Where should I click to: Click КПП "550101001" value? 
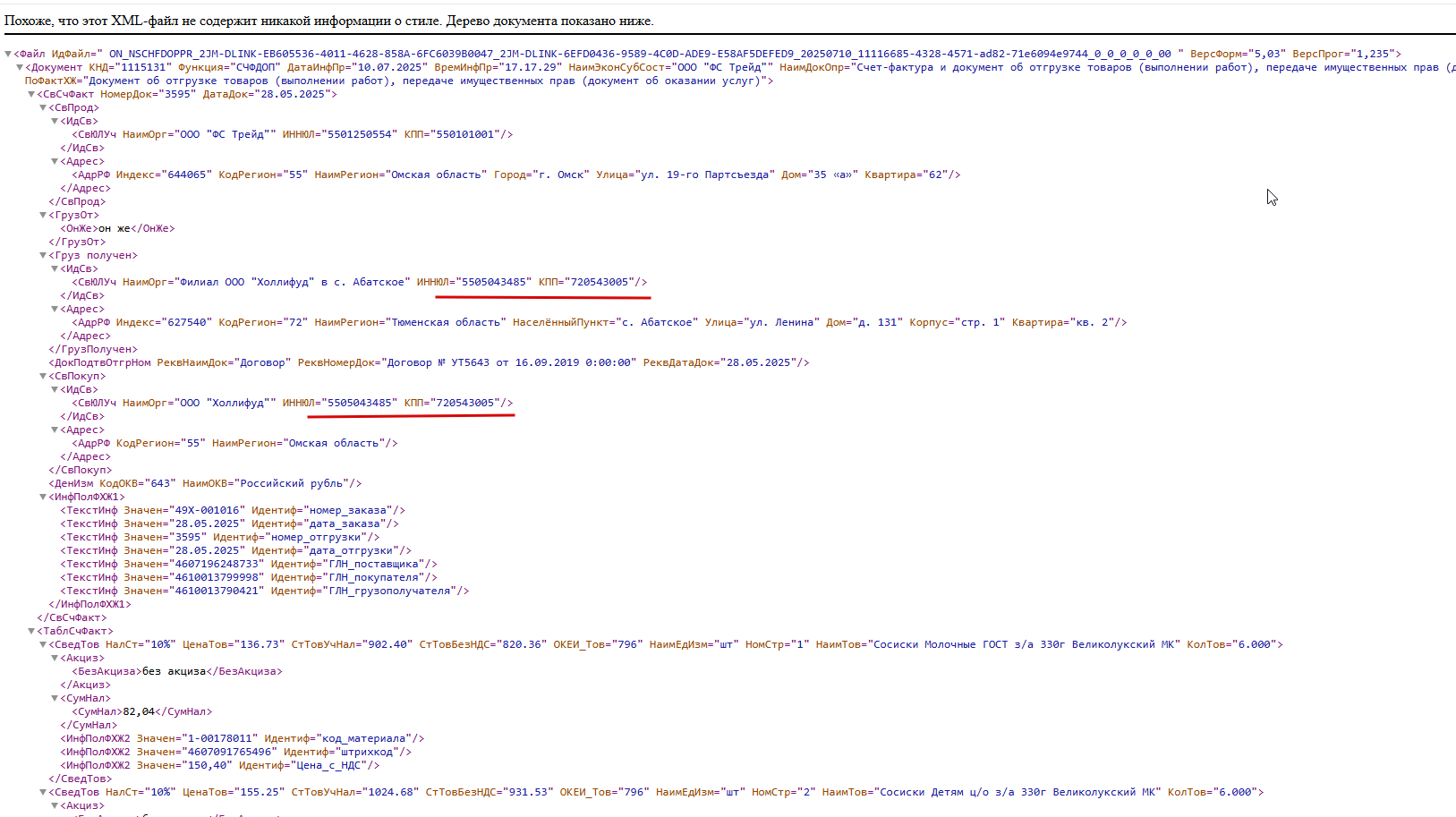click(464, 134)
